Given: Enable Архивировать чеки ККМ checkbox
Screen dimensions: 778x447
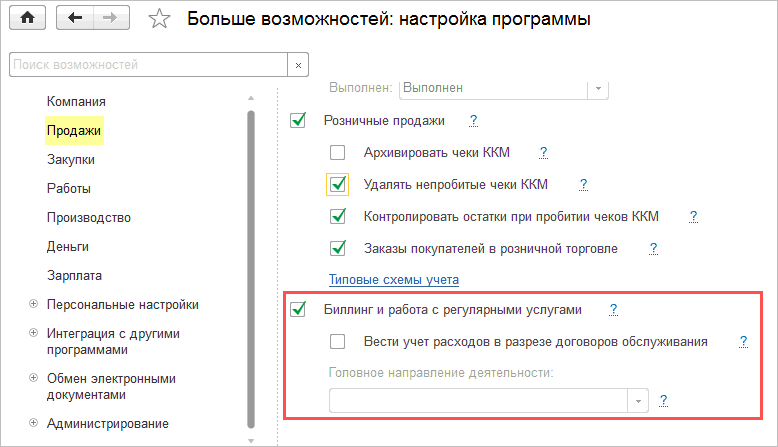Looking at the screenshot, I should [x=337, y=153].
